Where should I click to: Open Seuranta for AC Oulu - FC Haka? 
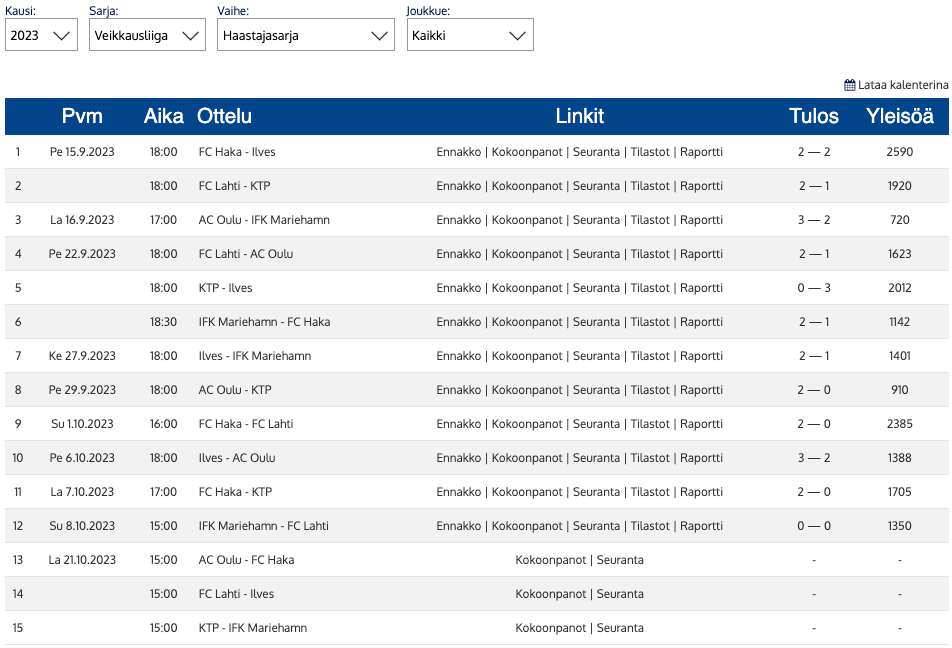tap(620, 560)
